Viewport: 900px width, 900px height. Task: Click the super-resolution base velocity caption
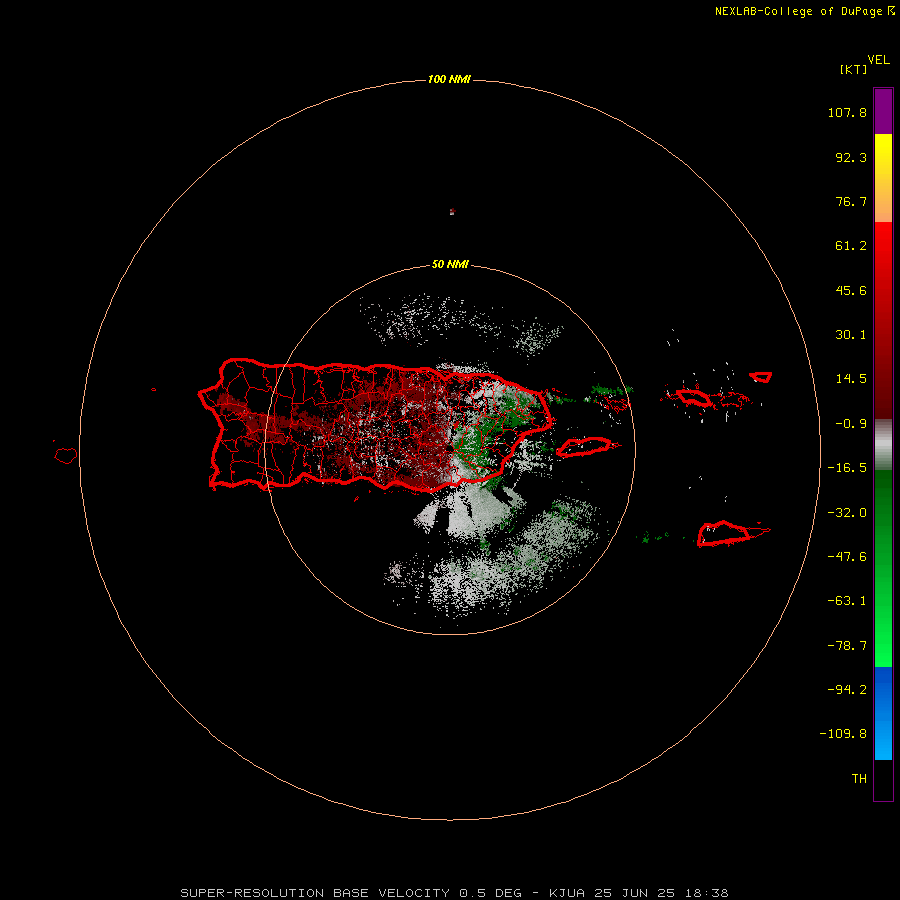click(455, 893)
